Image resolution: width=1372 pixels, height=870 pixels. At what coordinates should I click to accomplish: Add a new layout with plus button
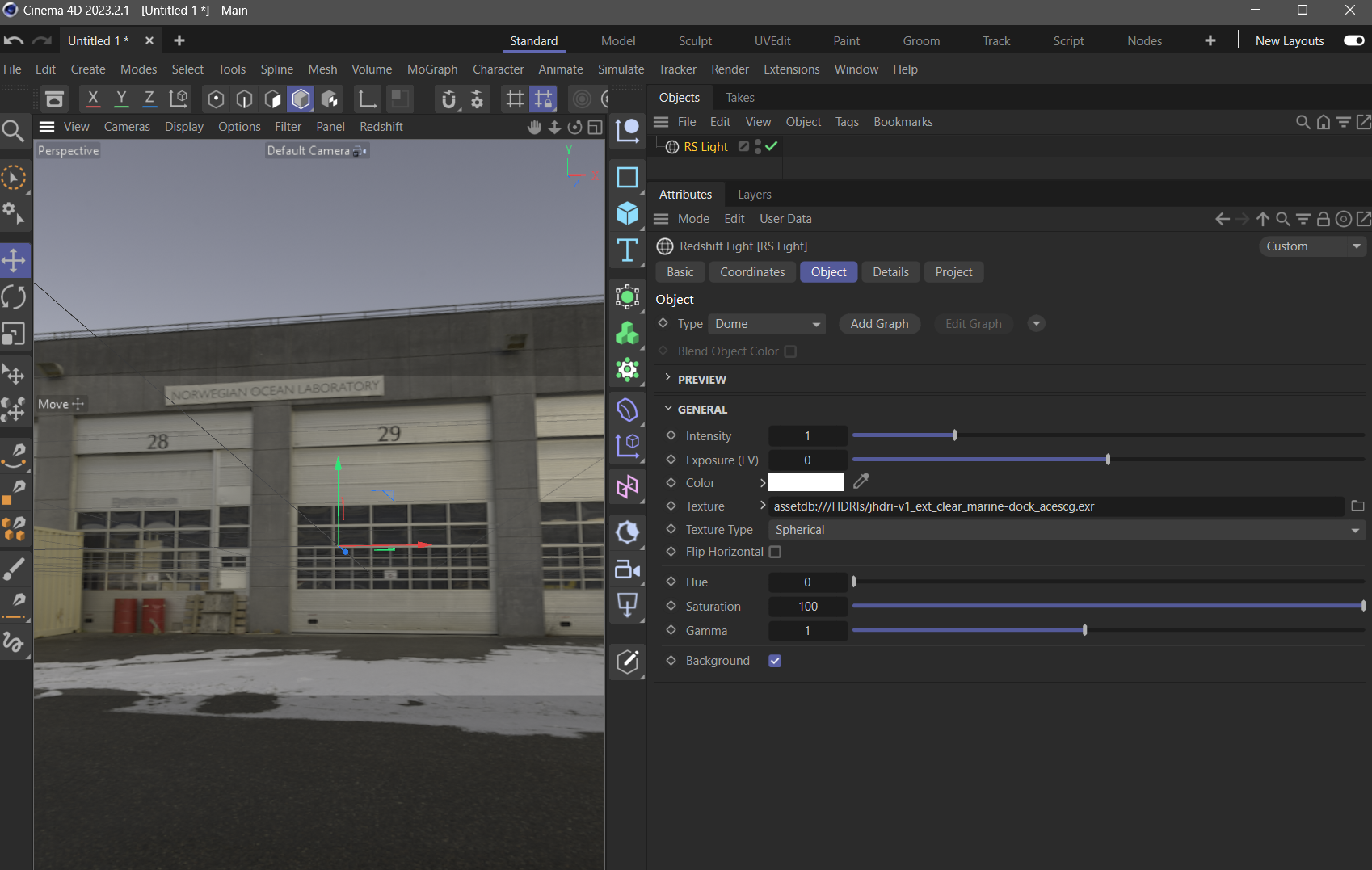[x=1210, y=41]
